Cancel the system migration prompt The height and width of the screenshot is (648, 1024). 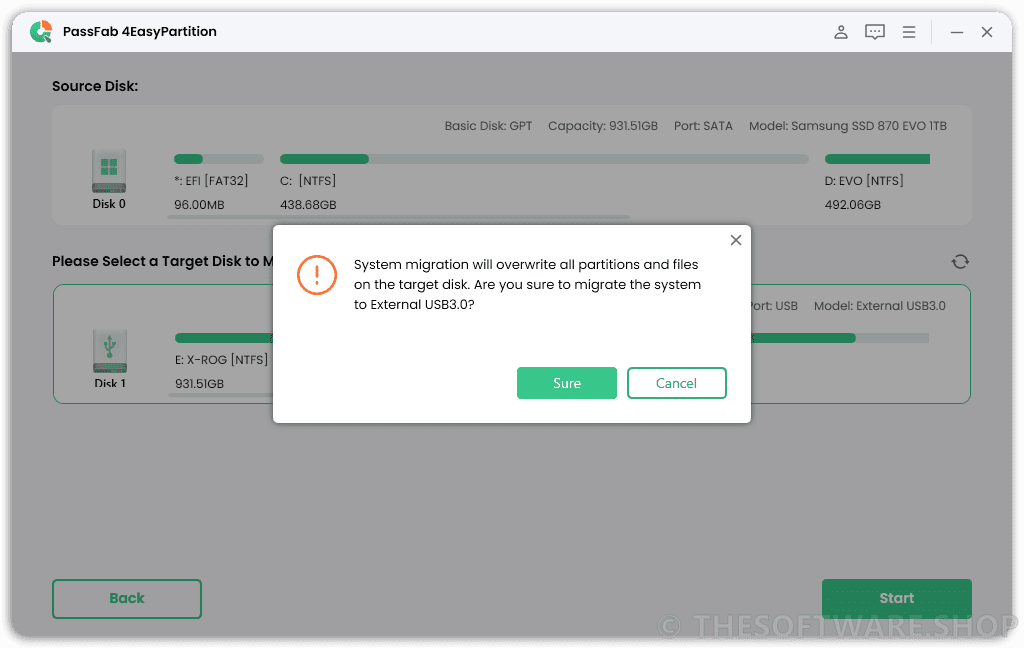677,383
